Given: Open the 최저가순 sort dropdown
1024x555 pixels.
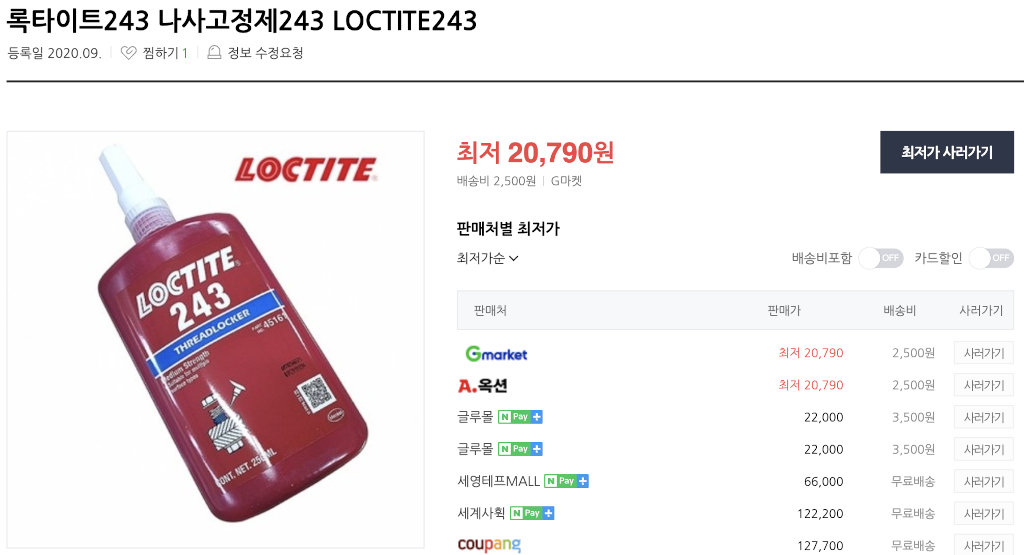Looking at the screenshot, I should click(487, 258).
